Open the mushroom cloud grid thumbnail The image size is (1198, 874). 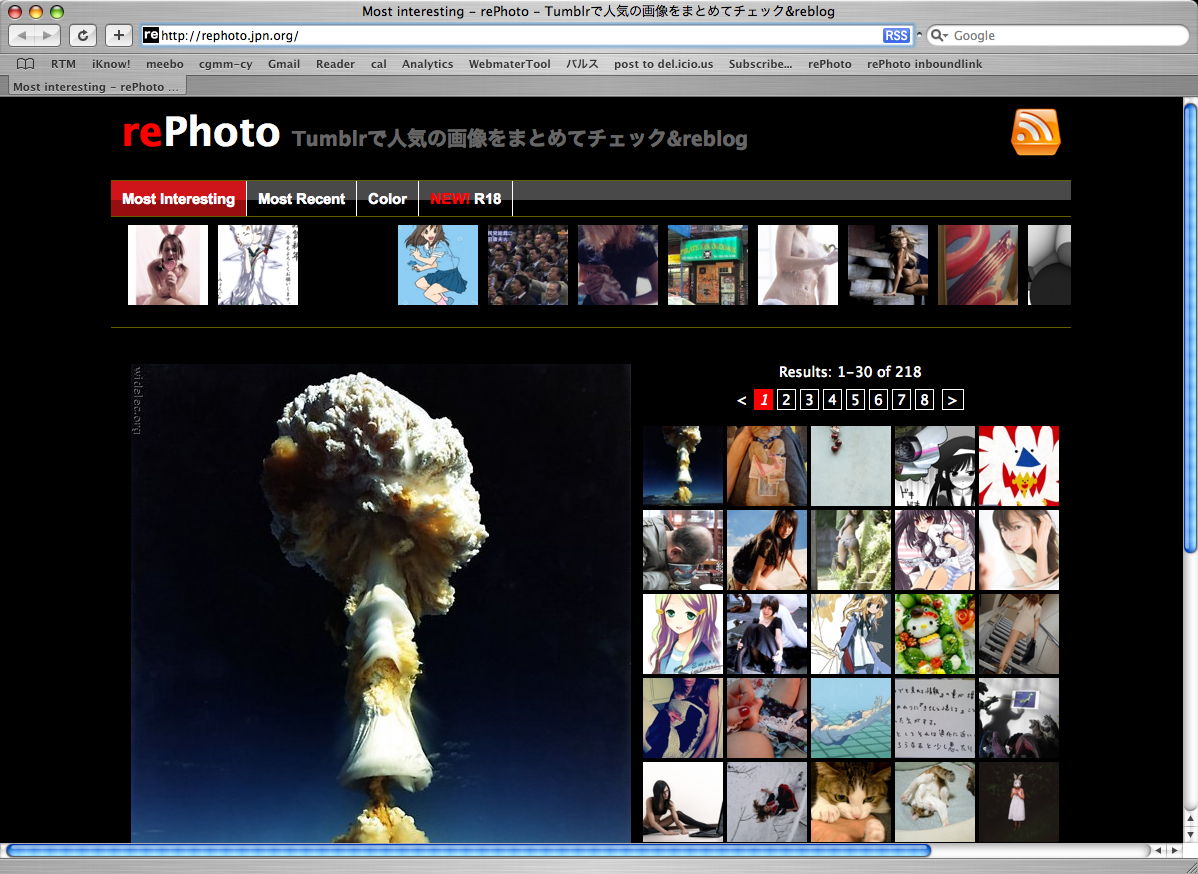coord(683,466)
